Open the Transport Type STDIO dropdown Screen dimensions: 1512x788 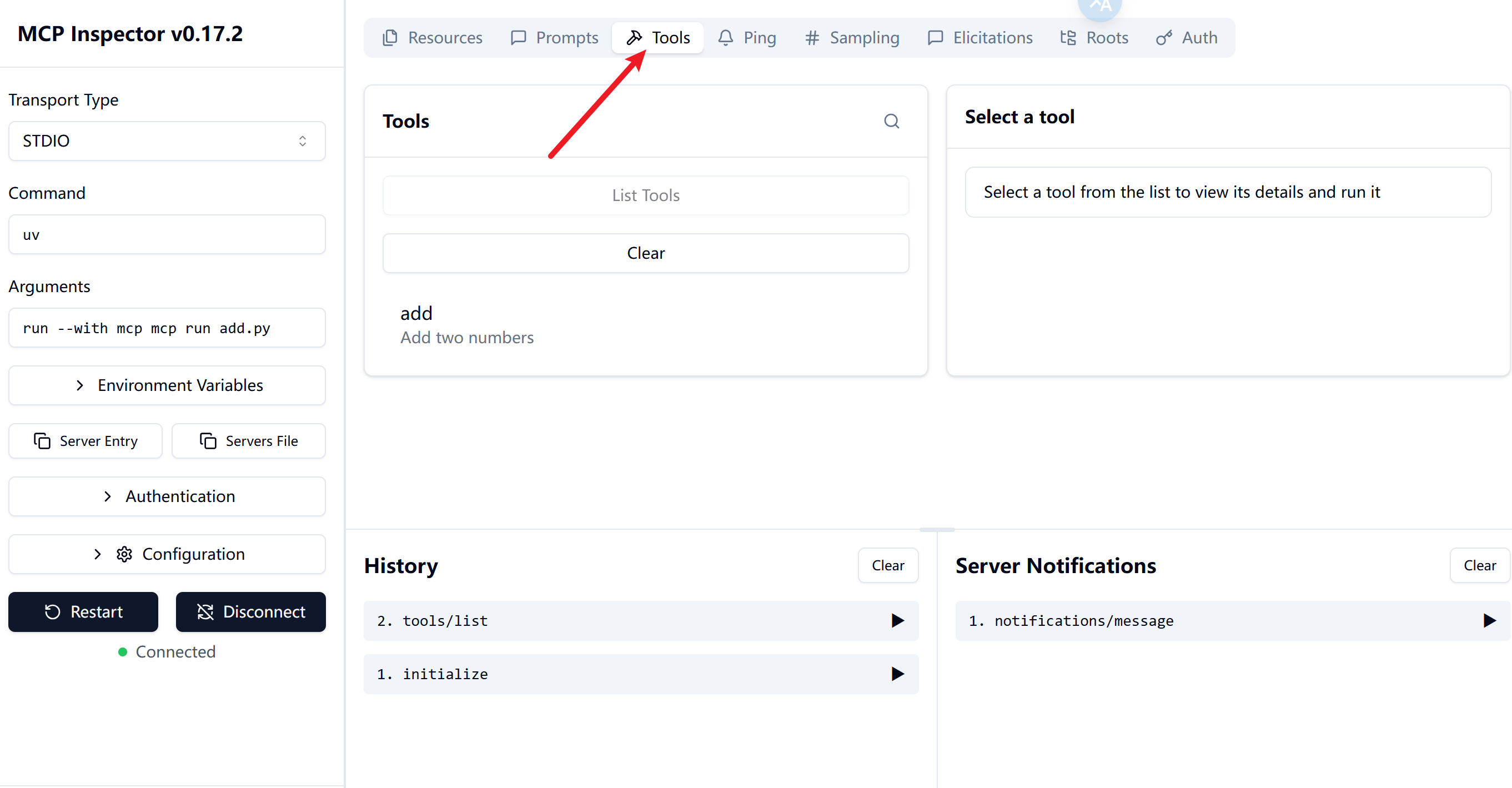(x=167, y=141)
